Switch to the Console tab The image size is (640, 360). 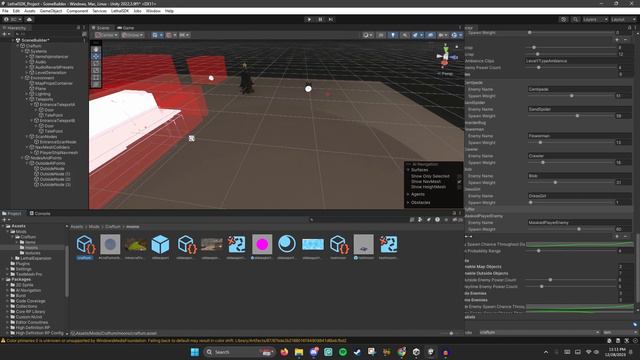click(x=40, y=213)
